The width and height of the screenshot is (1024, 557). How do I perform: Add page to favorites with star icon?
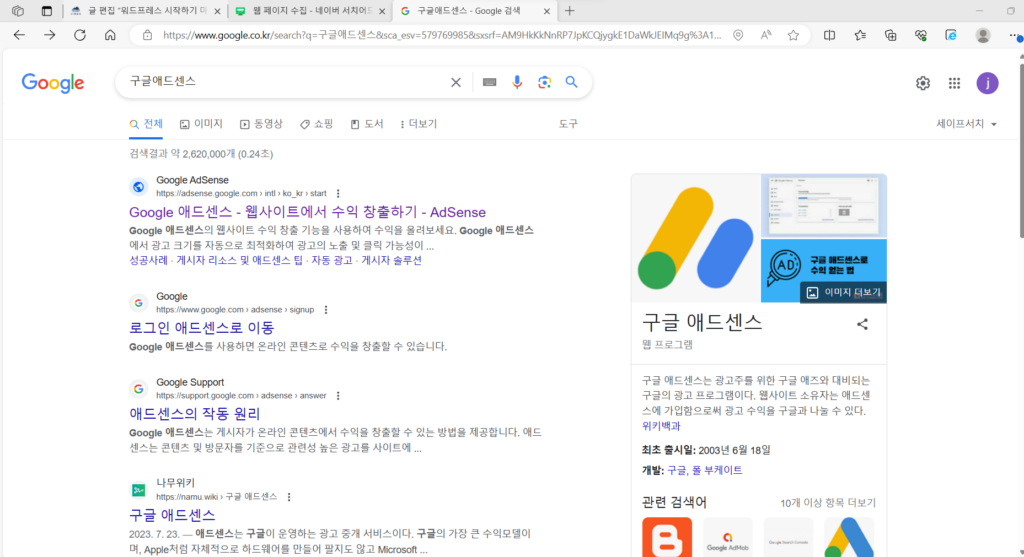(793, 35)
